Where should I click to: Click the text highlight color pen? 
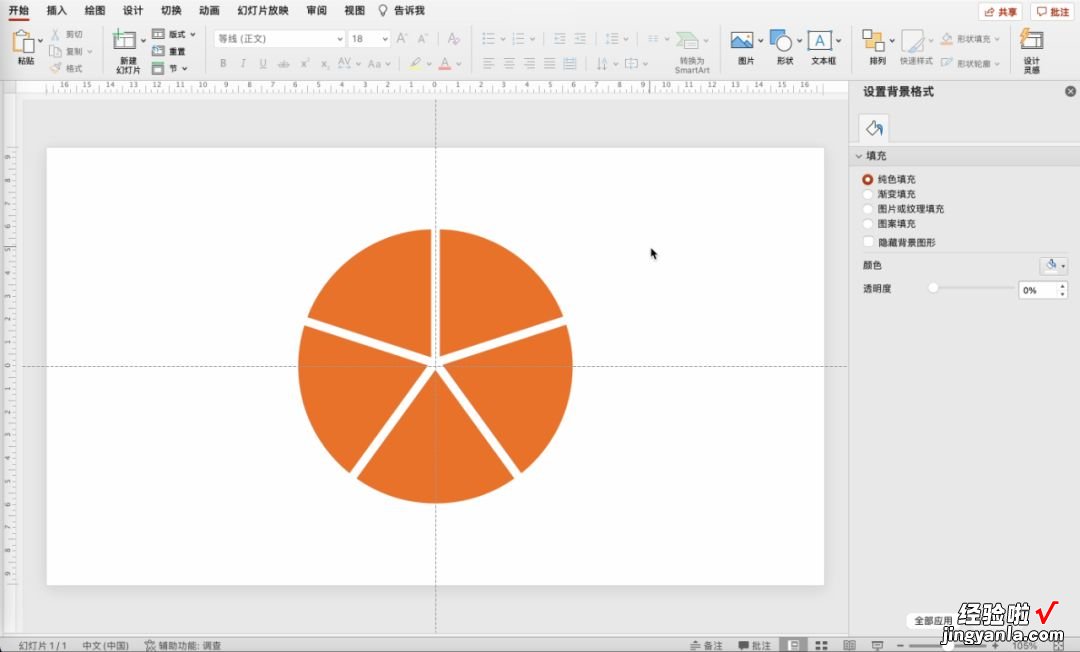tap(415, 63)
